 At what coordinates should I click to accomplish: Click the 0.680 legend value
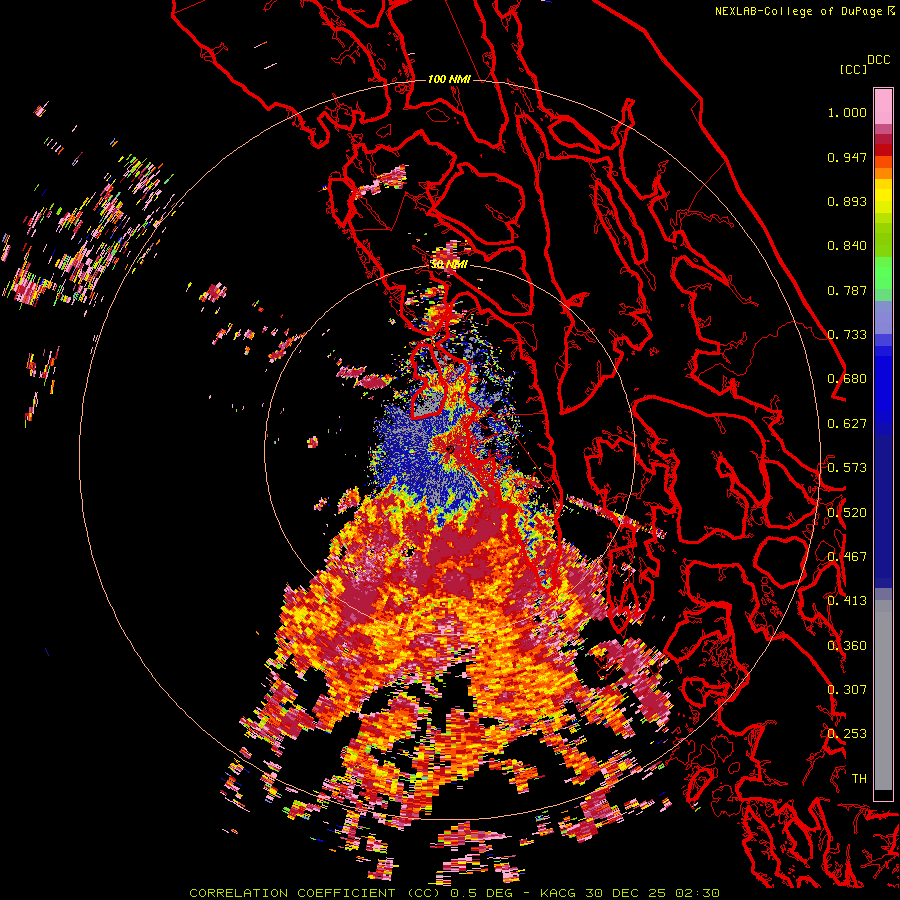tap(847, 379)
